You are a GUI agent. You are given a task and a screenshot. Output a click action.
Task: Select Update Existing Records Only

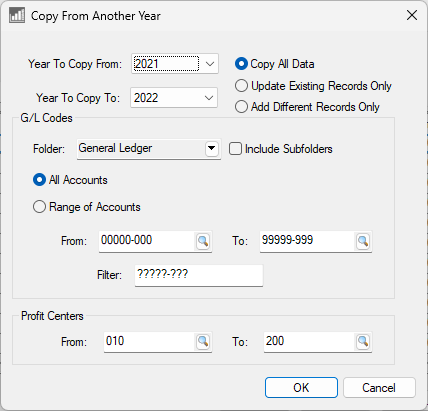[313, 86]
